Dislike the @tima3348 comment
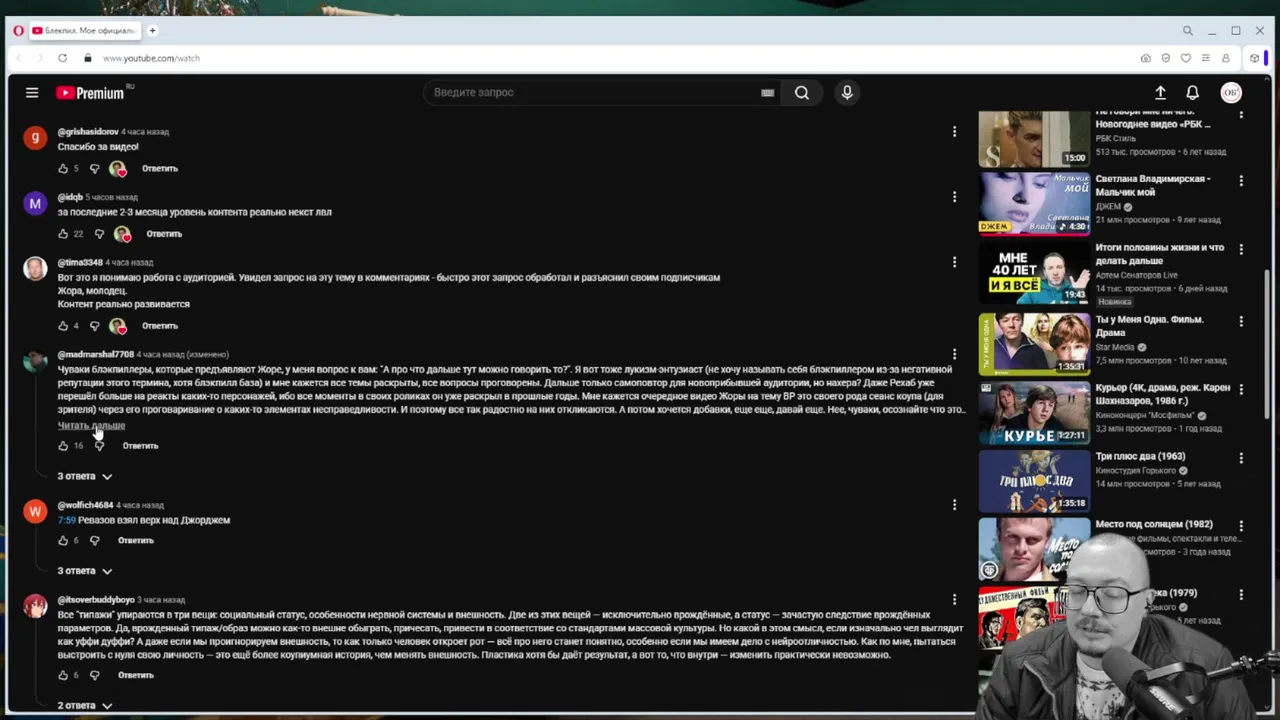The image size is (1280, 720). [95, 326]
